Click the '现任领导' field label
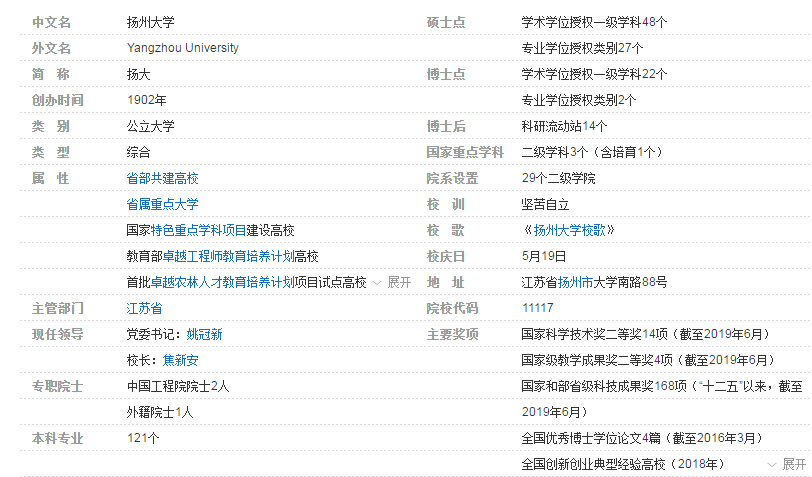This screenshot has width=812, height=477. [57, 334]
